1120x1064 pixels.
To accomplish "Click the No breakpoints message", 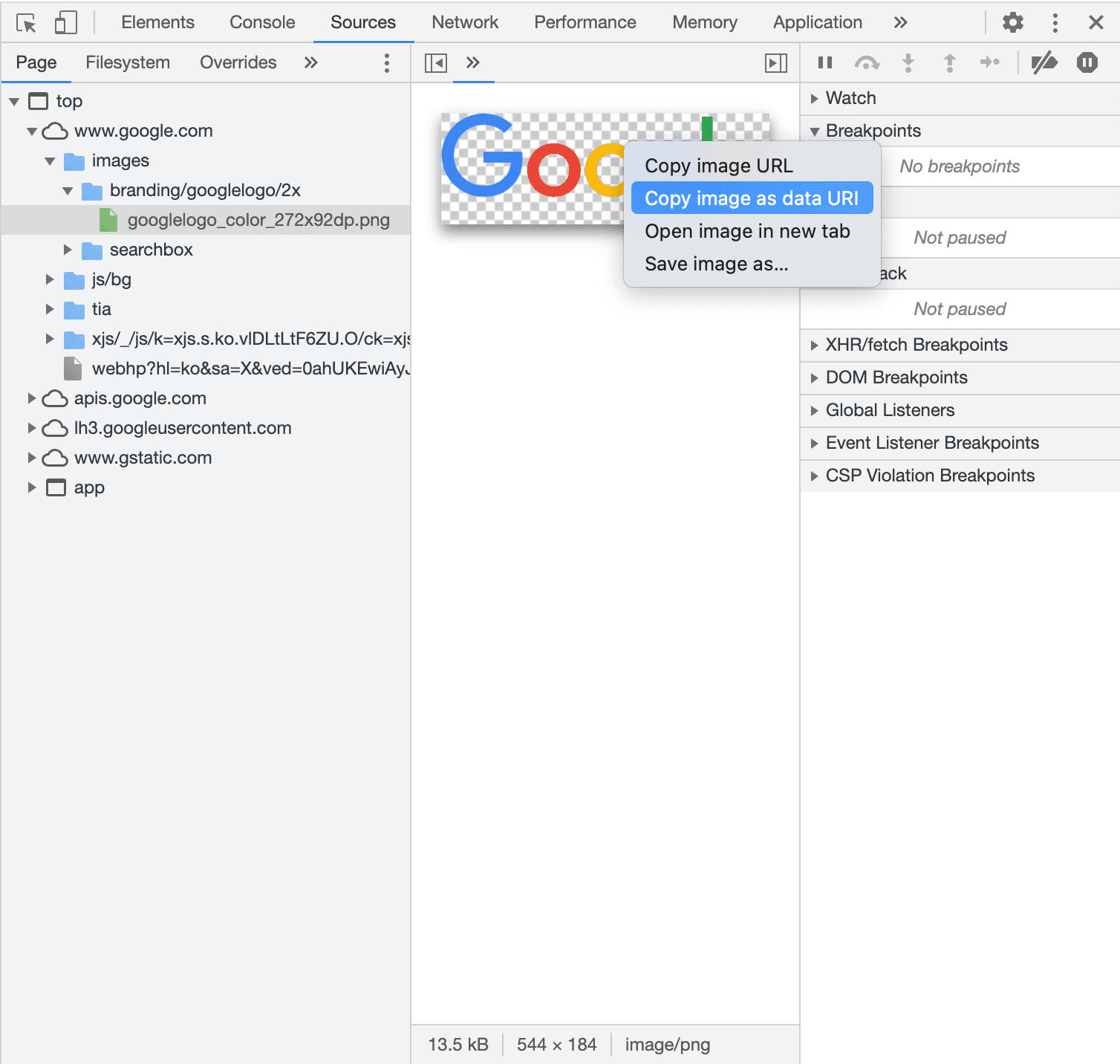I will tap(960, 166).
